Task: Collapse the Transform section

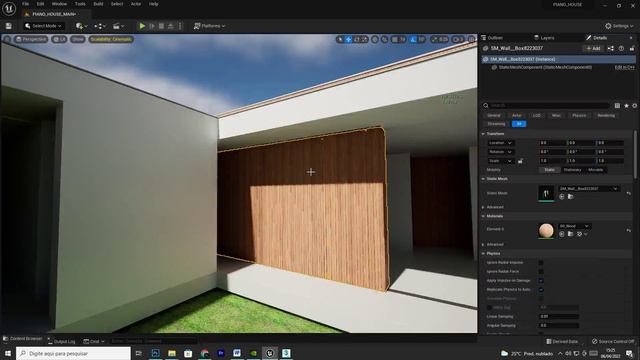Action: pyautogui.click(x=483, y=134)
